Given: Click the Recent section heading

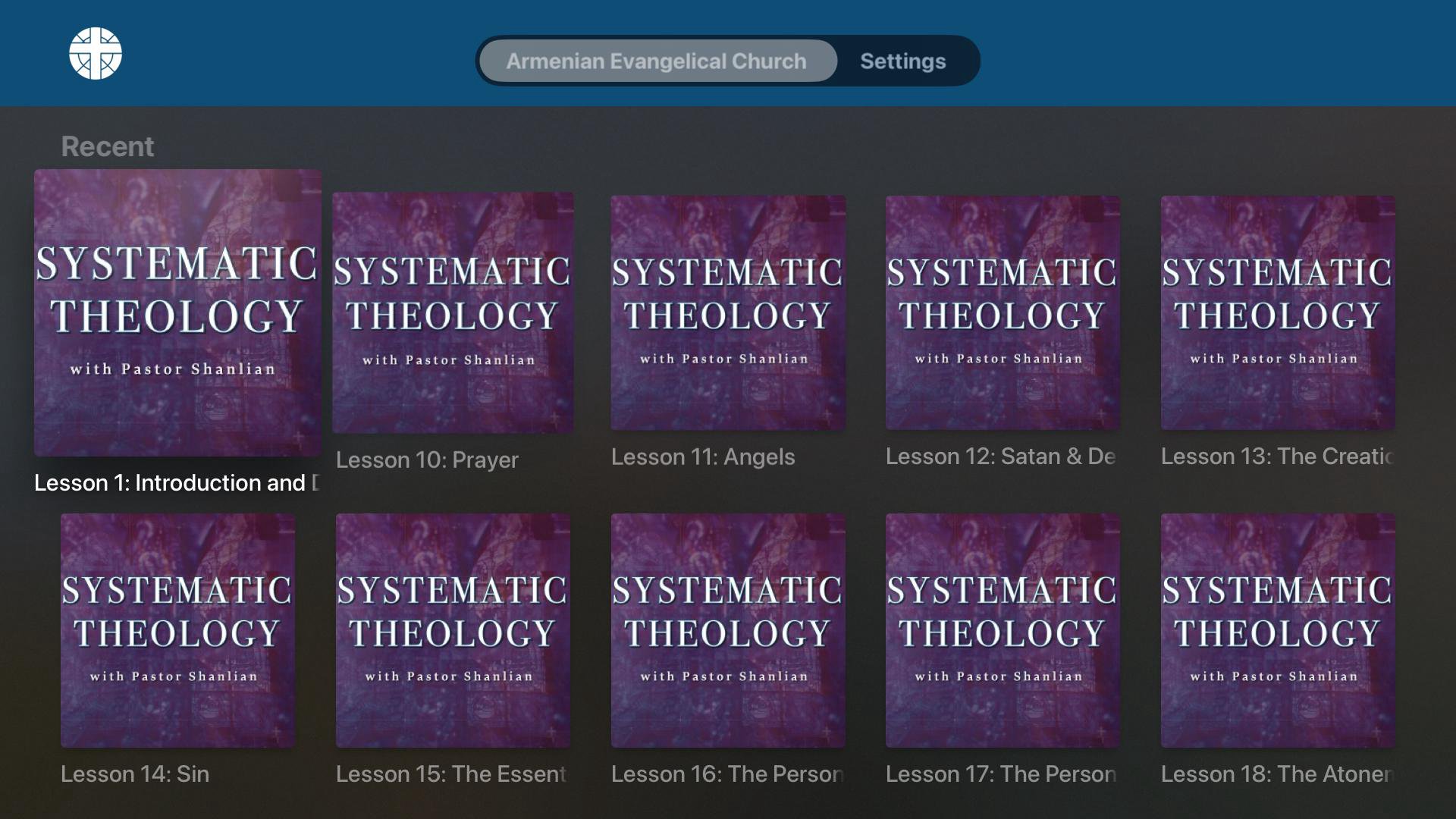Looking at the screenshot, I should (107, 146).
